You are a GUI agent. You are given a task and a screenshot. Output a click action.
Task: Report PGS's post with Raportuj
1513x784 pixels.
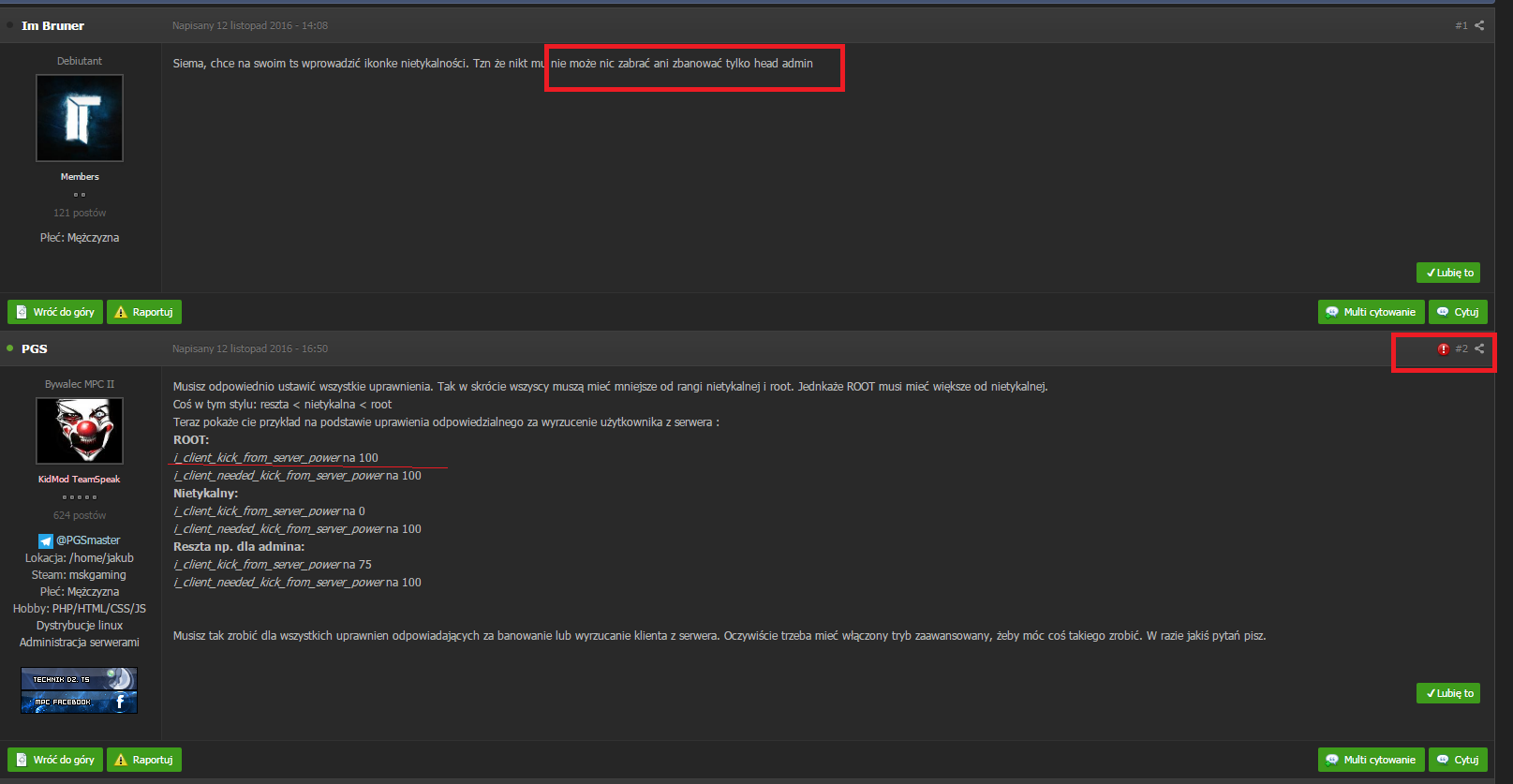click(144, 760)
